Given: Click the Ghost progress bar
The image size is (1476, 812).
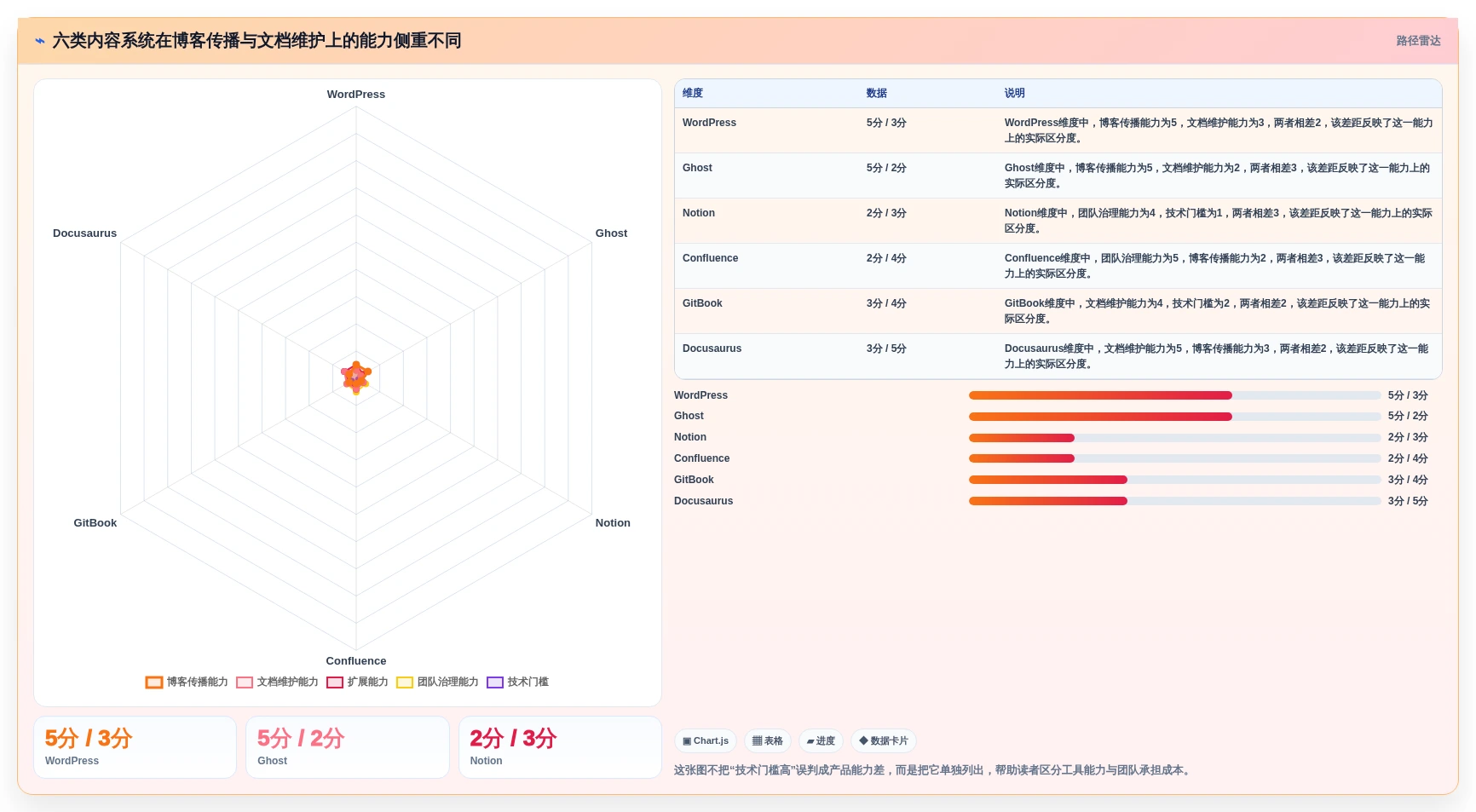Looking at the screenshot, I should pyautogui.click(x=1174, y=417).
